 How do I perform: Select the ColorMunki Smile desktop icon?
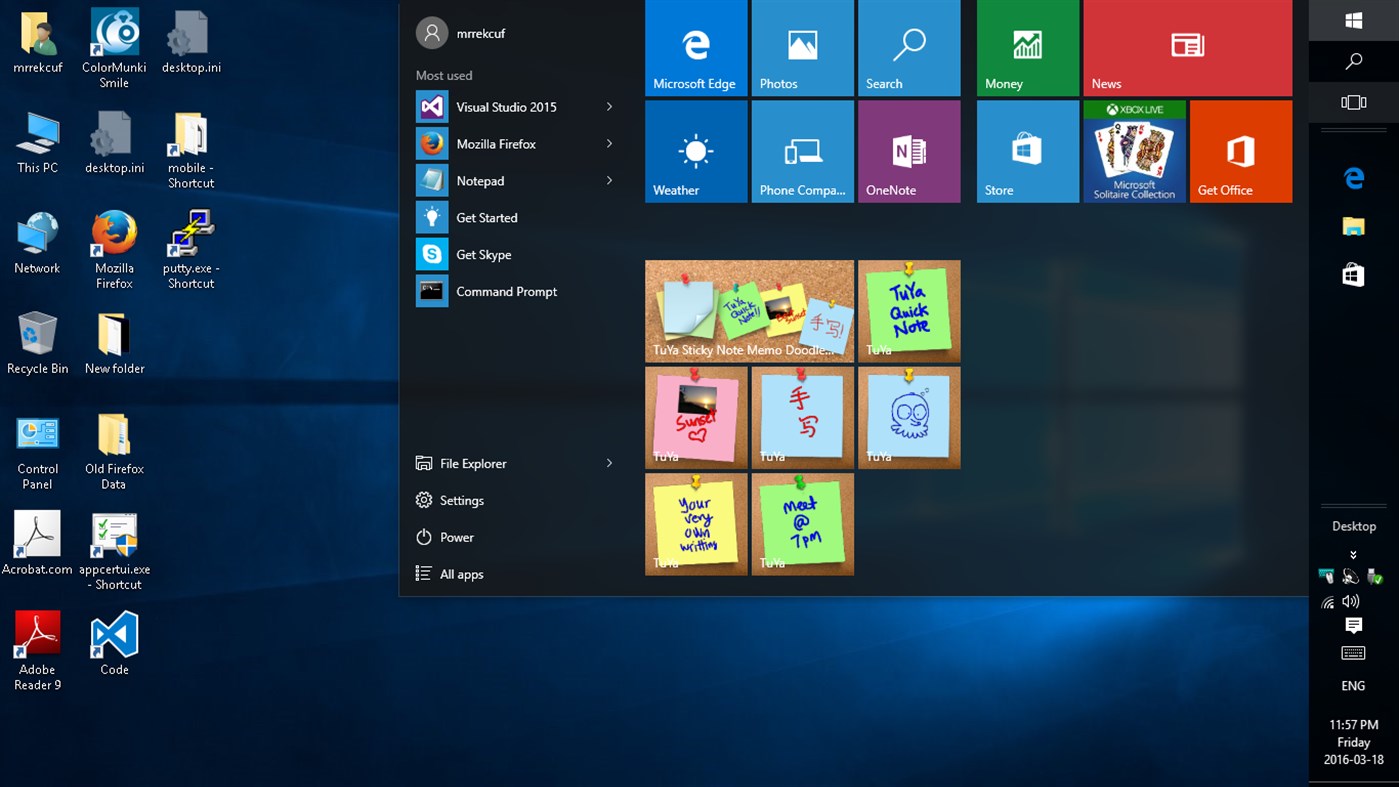[114, 48]
